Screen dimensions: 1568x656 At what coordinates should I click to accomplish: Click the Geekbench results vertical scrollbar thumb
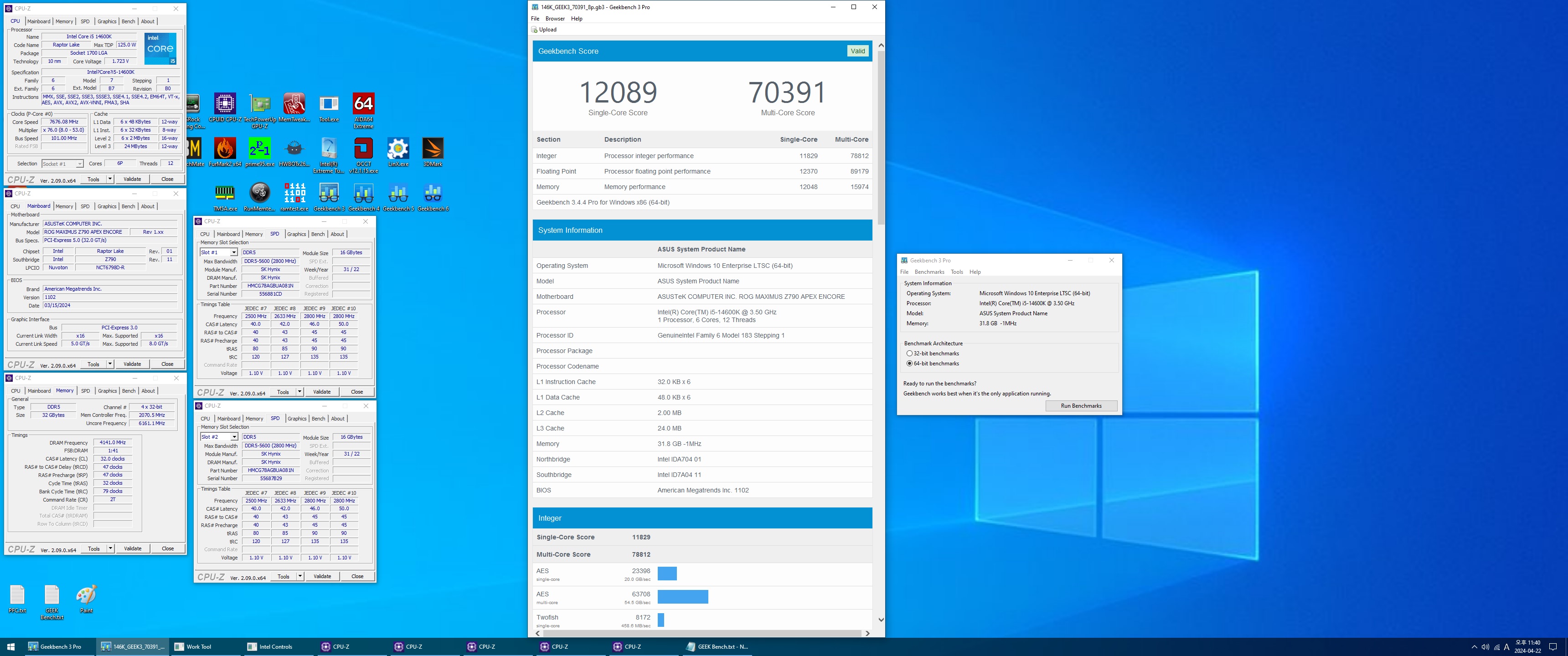click(x=881, y=137)
